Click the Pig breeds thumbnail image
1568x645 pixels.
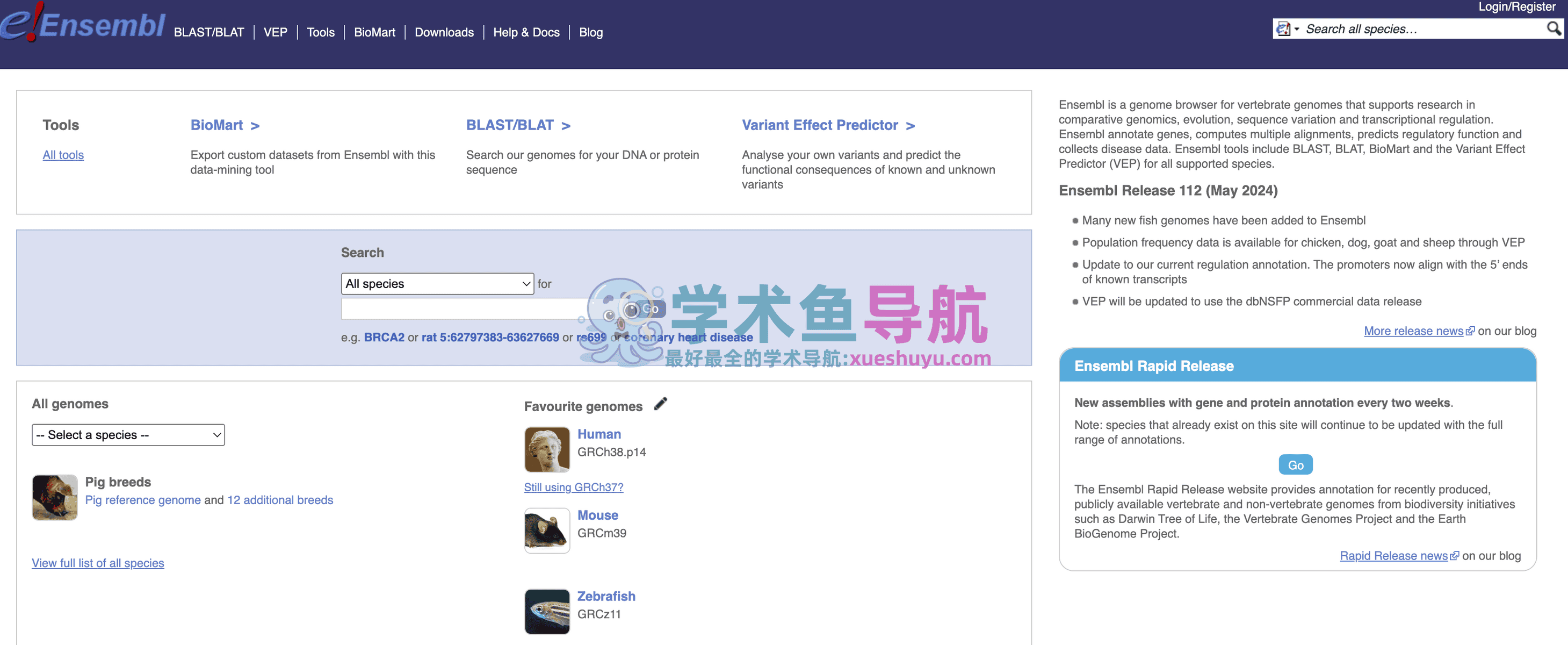[x=55, y=497]
